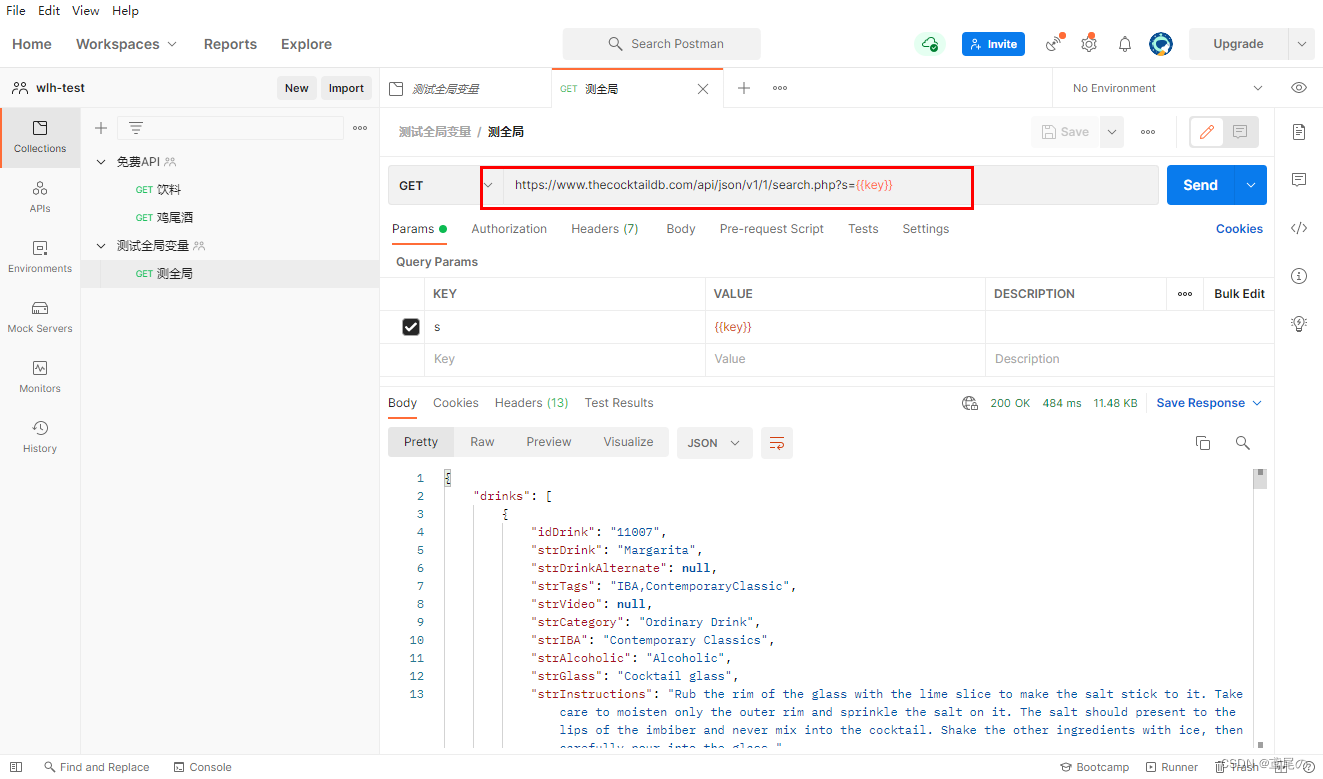Open the Console in status bar
This screenshot has height=779, width=1323.
[x=202, y=767]
